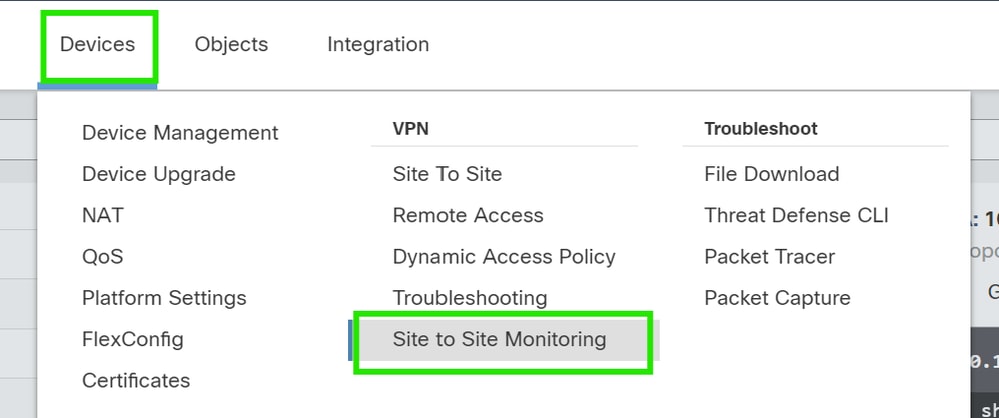Open Certificates entry
Viewport: 999px width, 418px height.
click(x=136, y=380)
